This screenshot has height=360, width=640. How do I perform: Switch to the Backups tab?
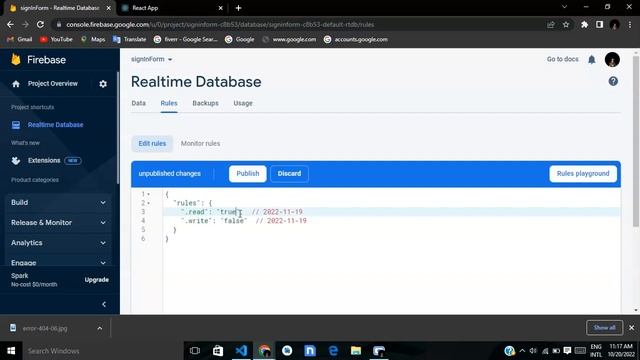point(205,103)
